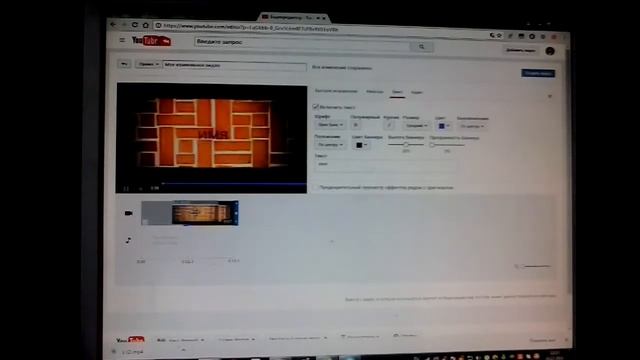Image resolution: width=640 pixels, height=360 pixels.
Task: Open the footer country dropdown
Action: [237, 339]
